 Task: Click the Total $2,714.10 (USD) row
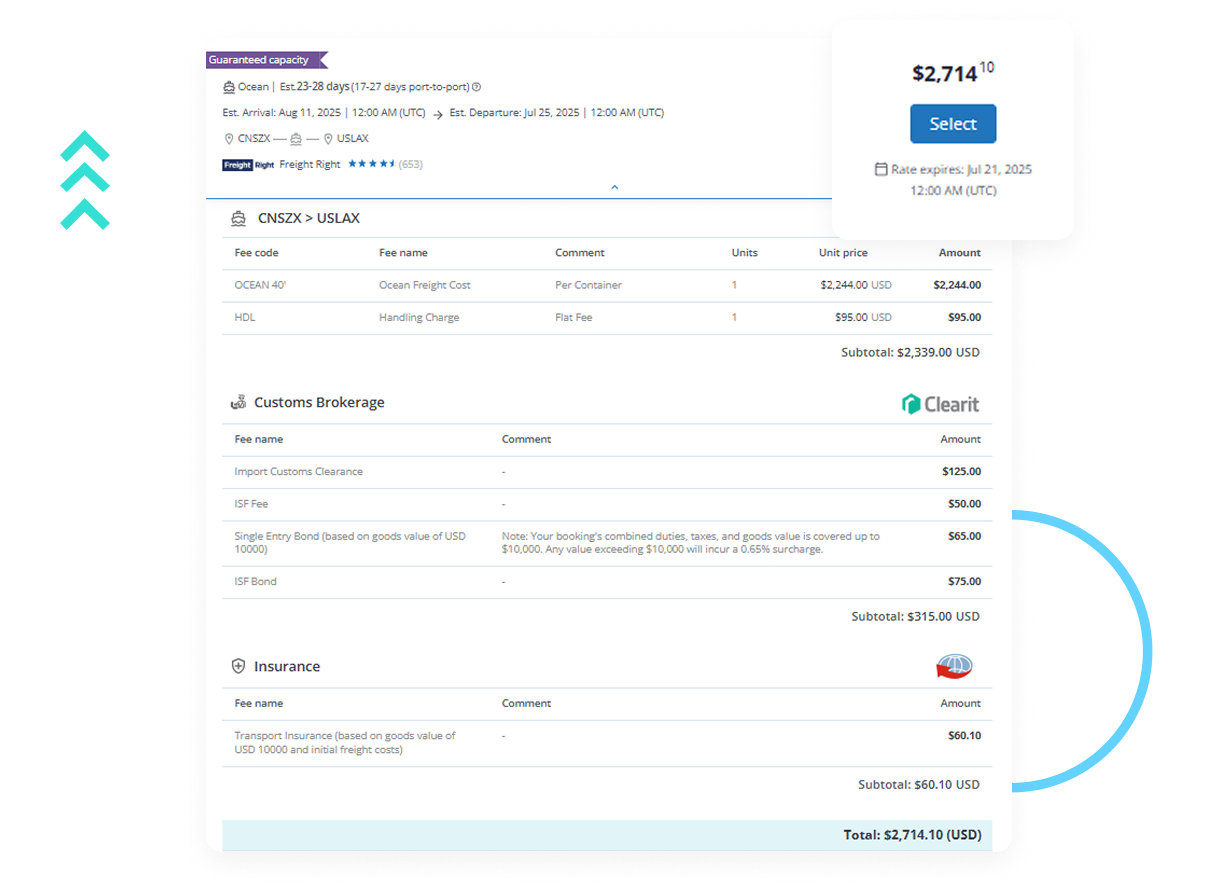(607, 834)
